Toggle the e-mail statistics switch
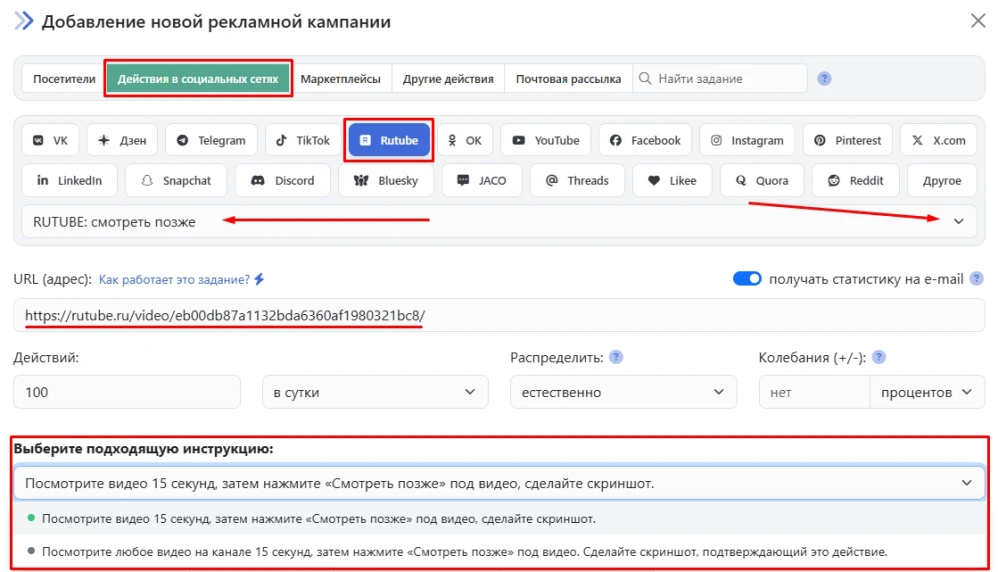 (x=747, y=279)
